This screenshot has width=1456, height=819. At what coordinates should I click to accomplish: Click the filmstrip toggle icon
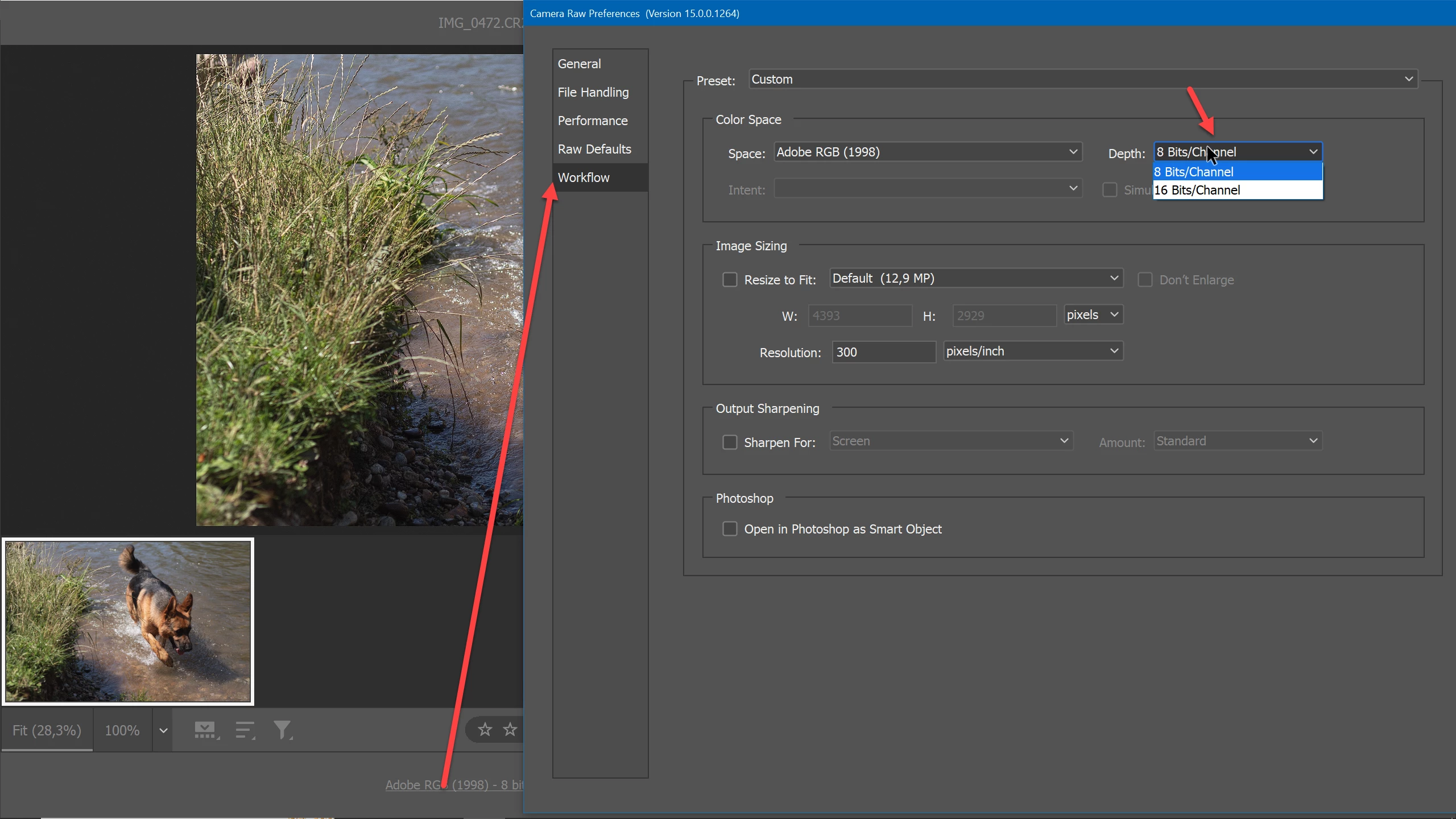pos(205,730)
